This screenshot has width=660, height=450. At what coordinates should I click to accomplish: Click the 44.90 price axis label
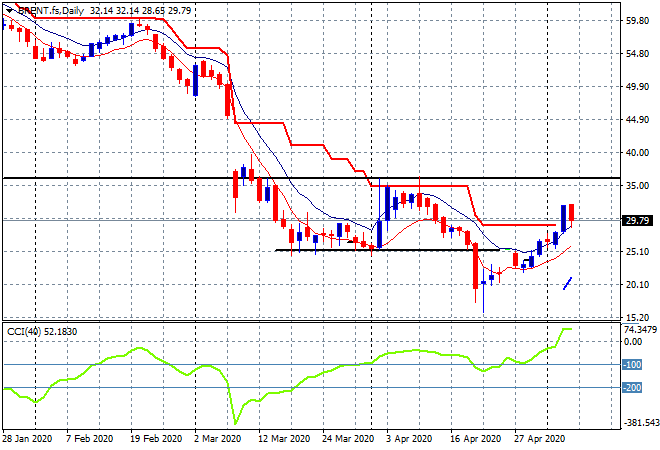[x=637, y=120]
